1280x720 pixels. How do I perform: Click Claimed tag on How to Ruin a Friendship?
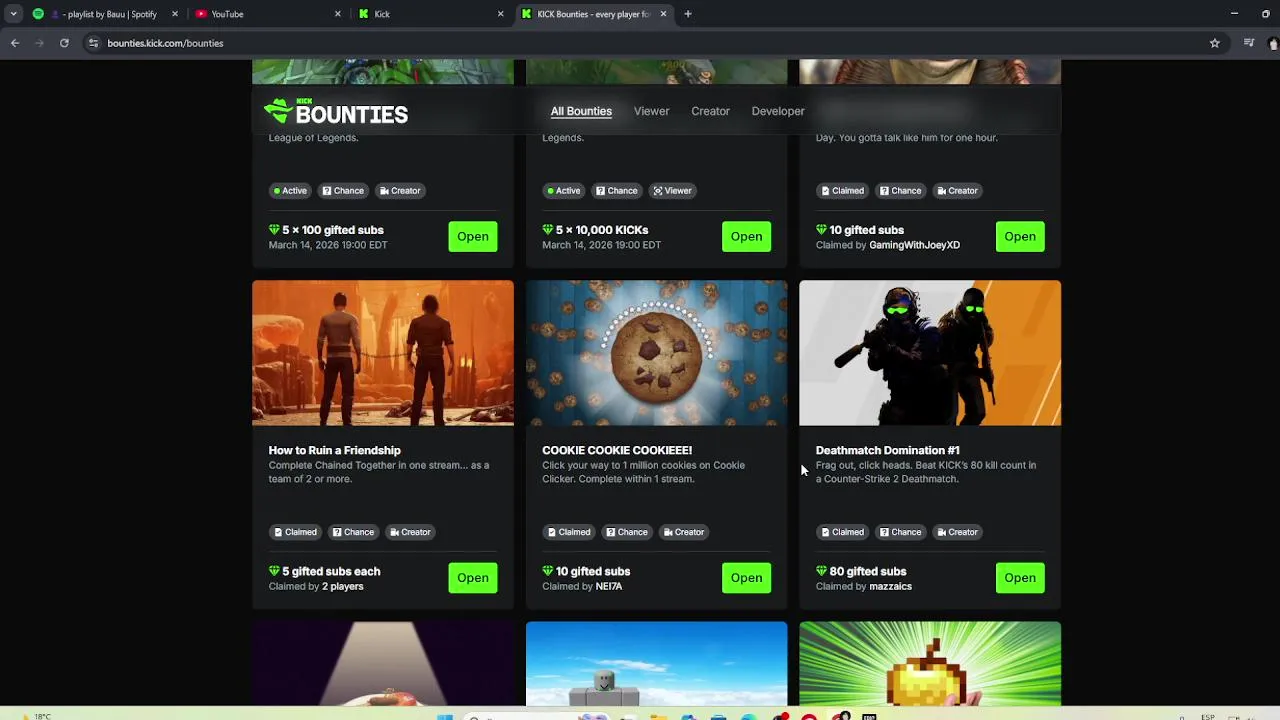[x=295, y=532]
